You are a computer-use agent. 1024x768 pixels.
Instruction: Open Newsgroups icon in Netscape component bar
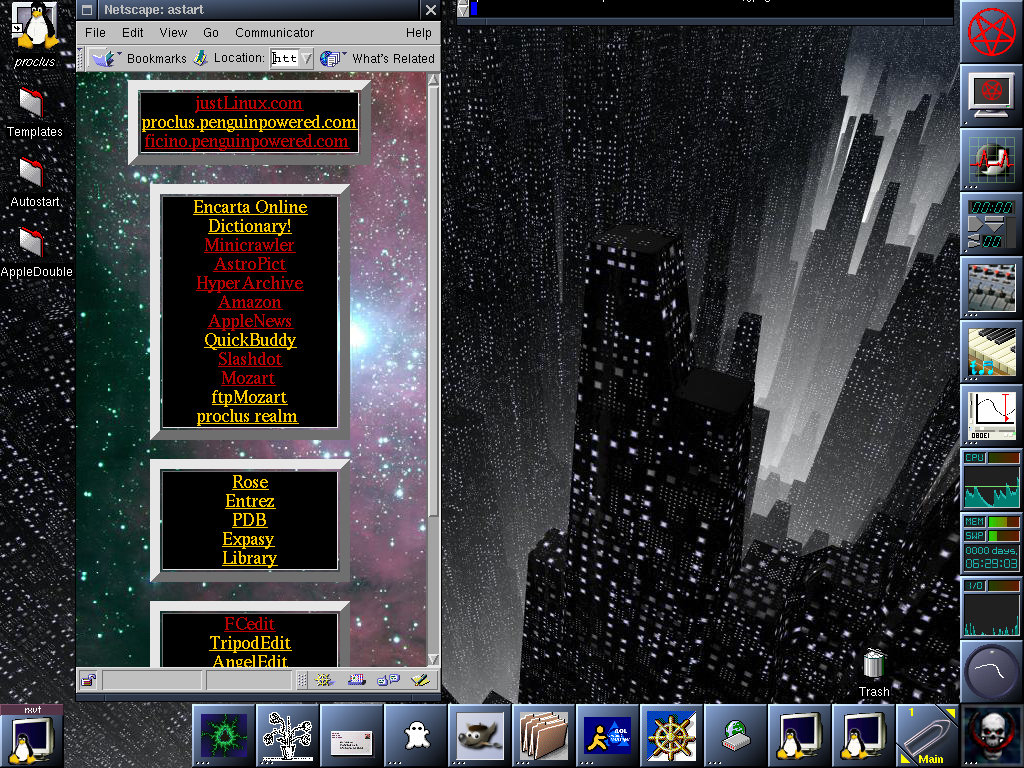click(x=388, y=680)
